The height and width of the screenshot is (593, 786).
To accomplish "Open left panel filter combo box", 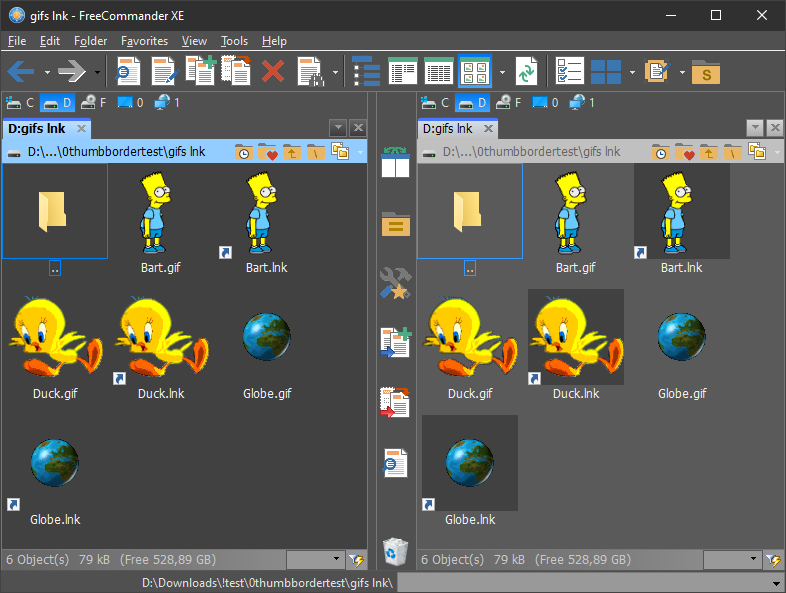I will click(x=315, y=559).
